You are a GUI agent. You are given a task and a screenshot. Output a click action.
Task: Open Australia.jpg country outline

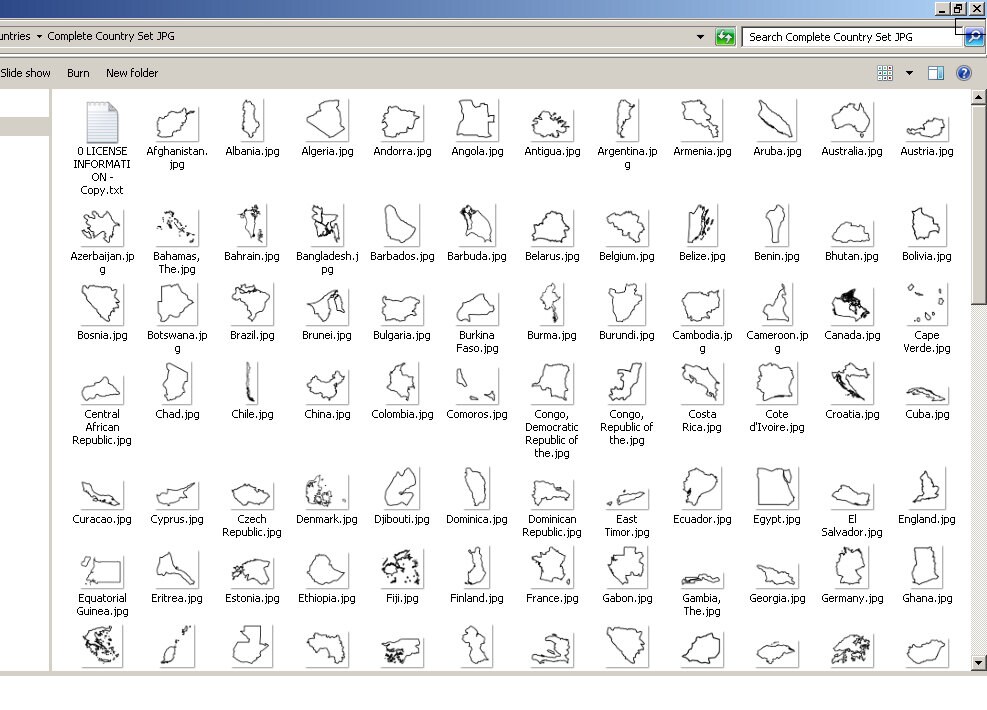(850, 120)
